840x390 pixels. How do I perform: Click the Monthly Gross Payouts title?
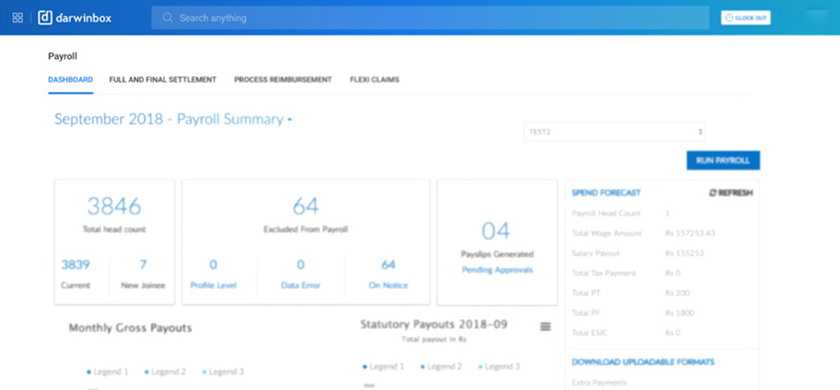[130, 328]
